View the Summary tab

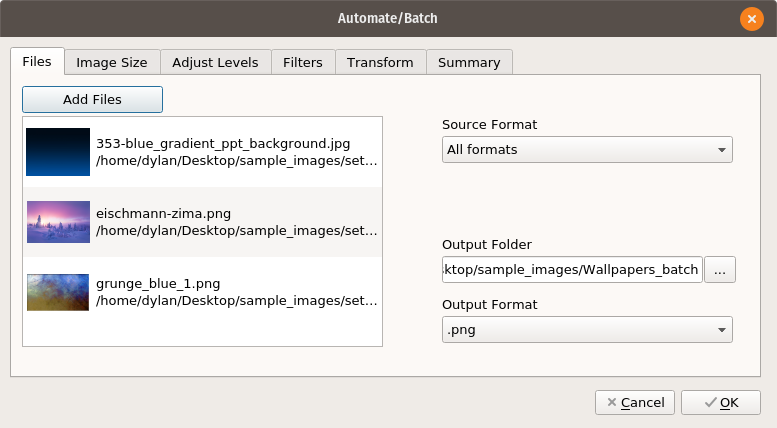click(x=469, y=62)
